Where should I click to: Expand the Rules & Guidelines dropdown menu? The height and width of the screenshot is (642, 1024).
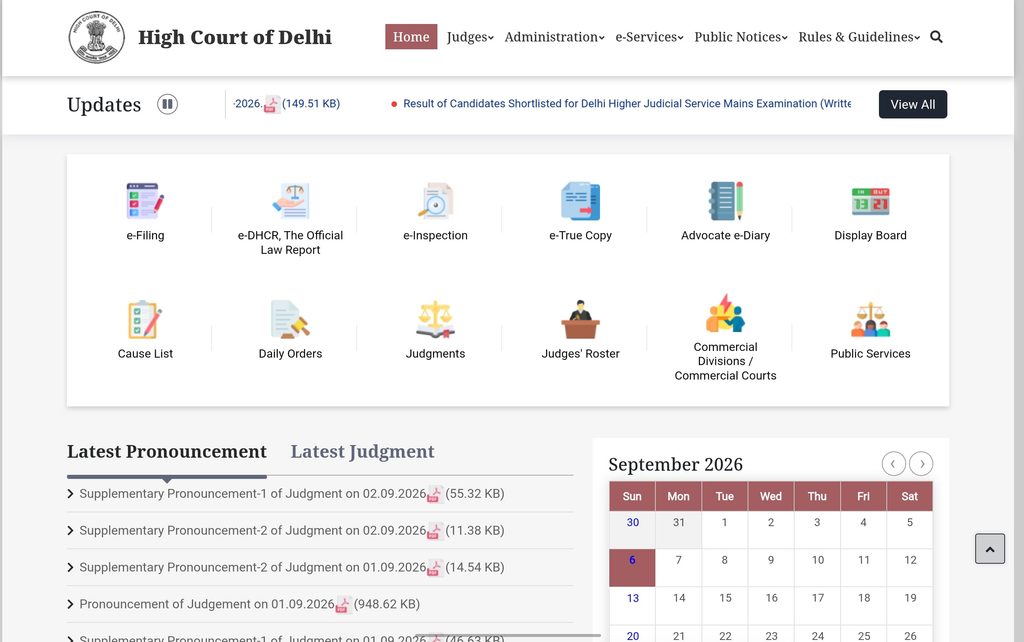click(x=859, y=37)
